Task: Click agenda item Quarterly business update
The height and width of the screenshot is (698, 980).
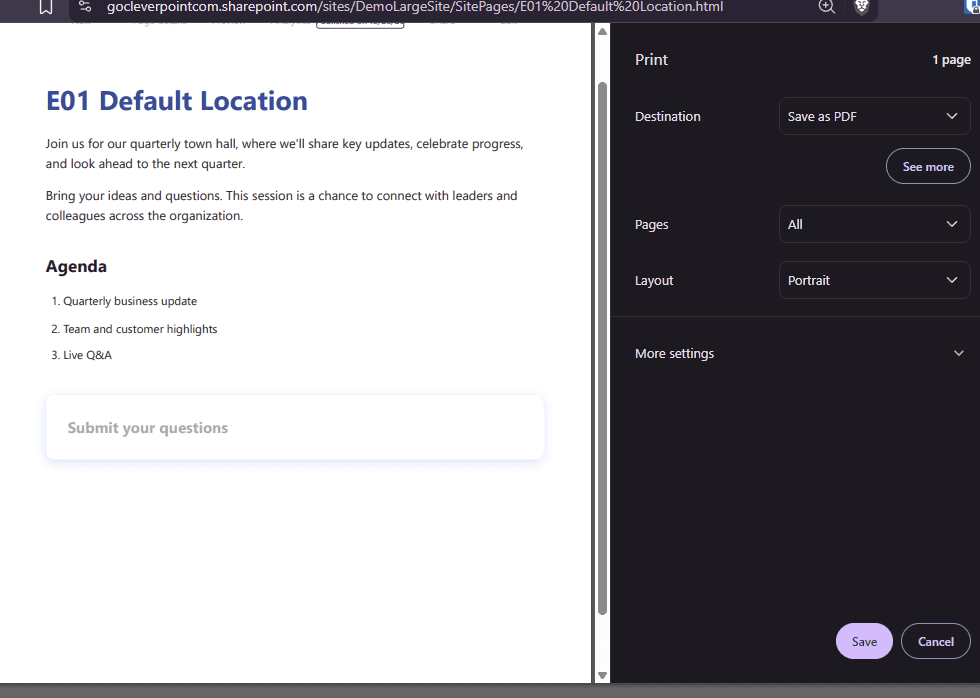Action: [x=130, y=301]
